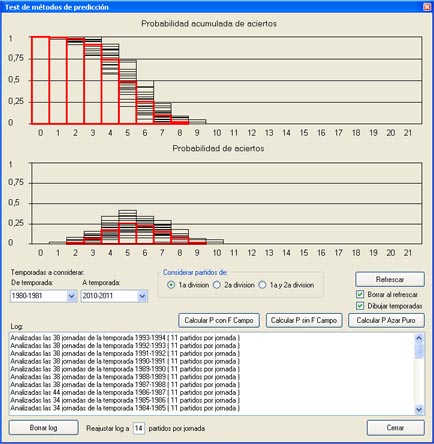Uncheck the 'Dibujar temporadas' checkbox
The width and height of the screenshot is (434, 444).
[360, 306]
